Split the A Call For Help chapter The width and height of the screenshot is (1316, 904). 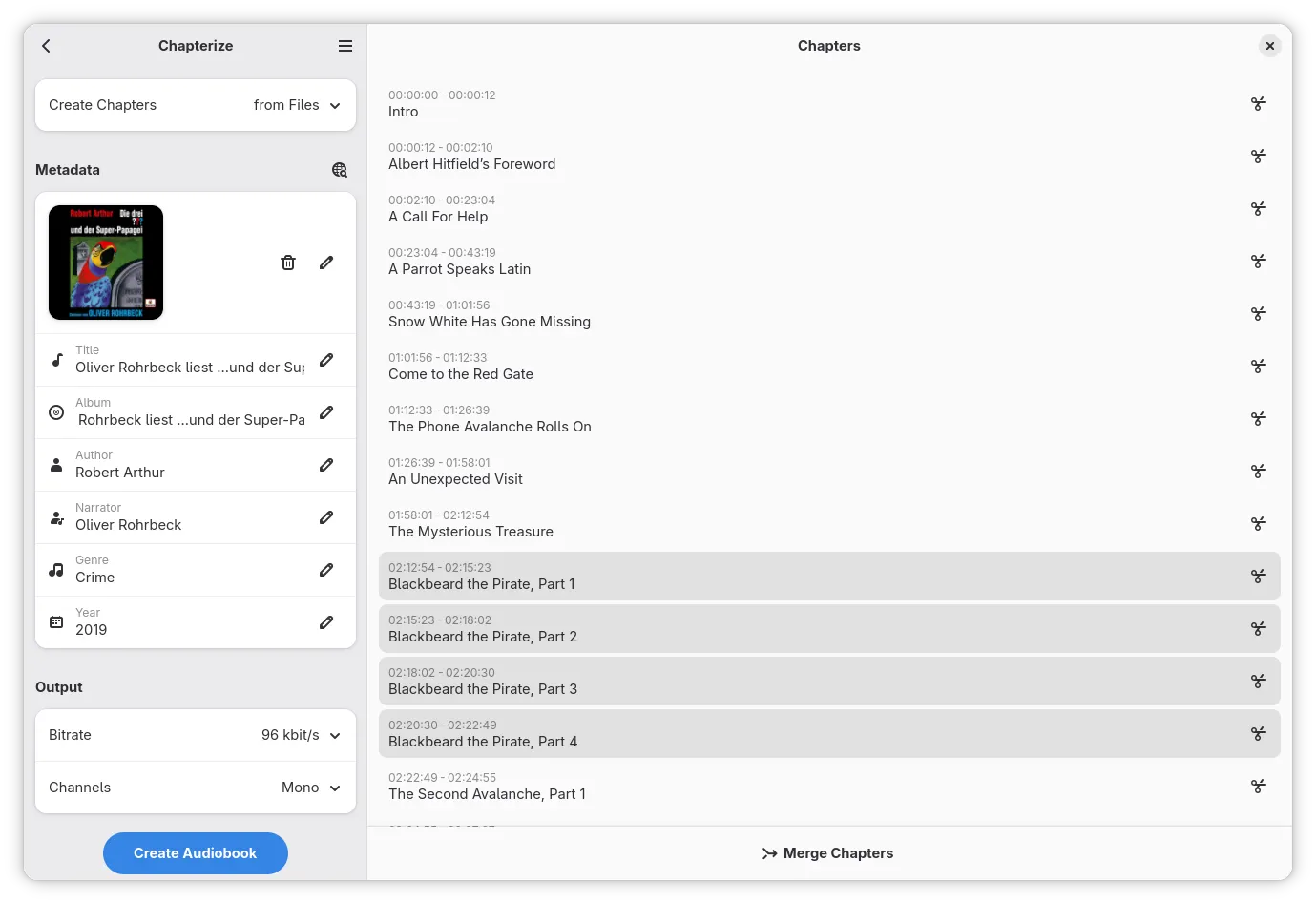[1259, 209]
